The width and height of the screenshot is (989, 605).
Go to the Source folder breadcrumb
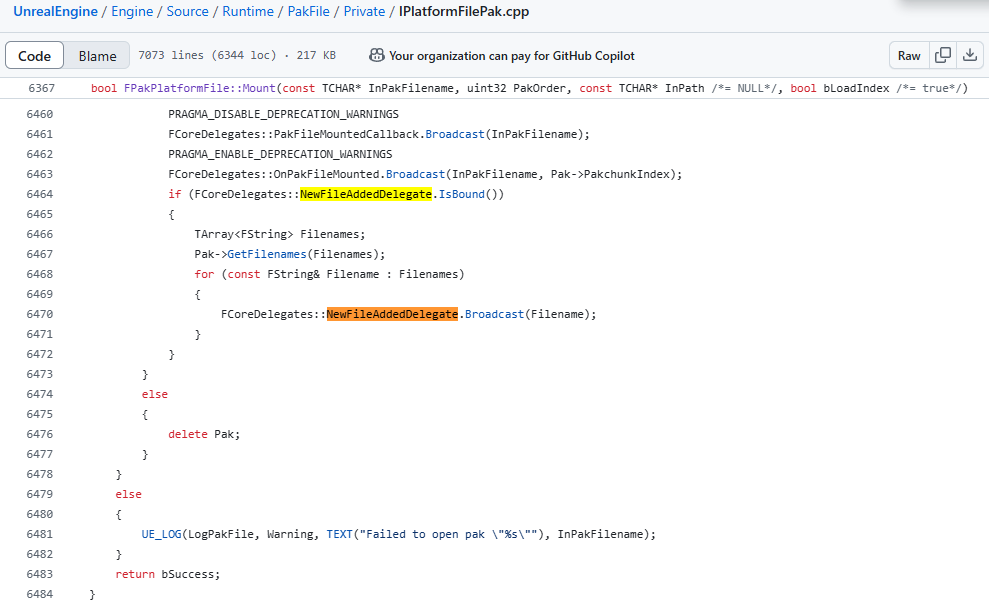point(188,11)
